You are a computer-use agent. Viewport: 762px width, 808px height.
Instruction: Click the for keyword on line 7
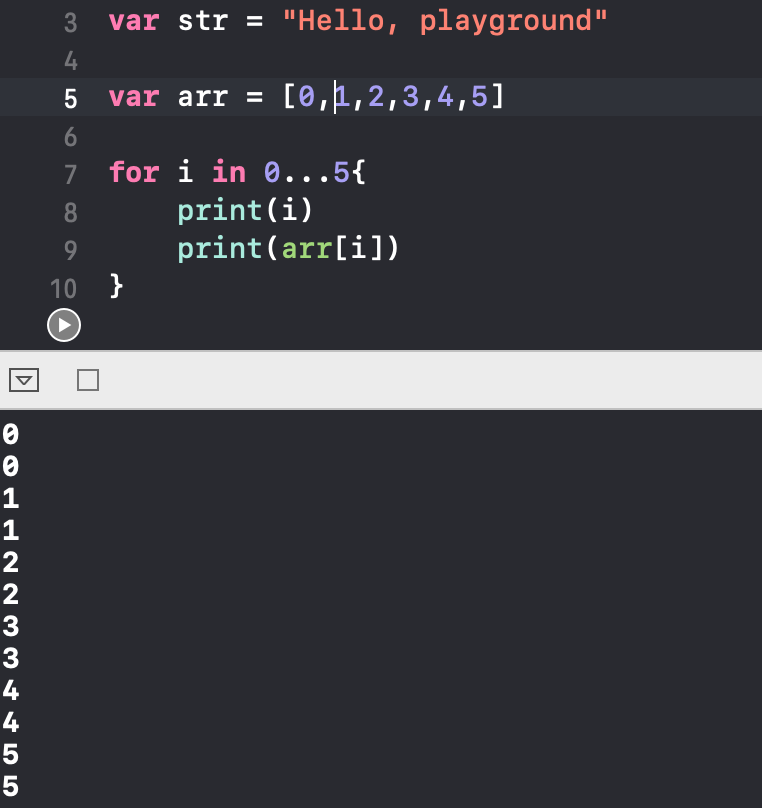click(134, 172)
